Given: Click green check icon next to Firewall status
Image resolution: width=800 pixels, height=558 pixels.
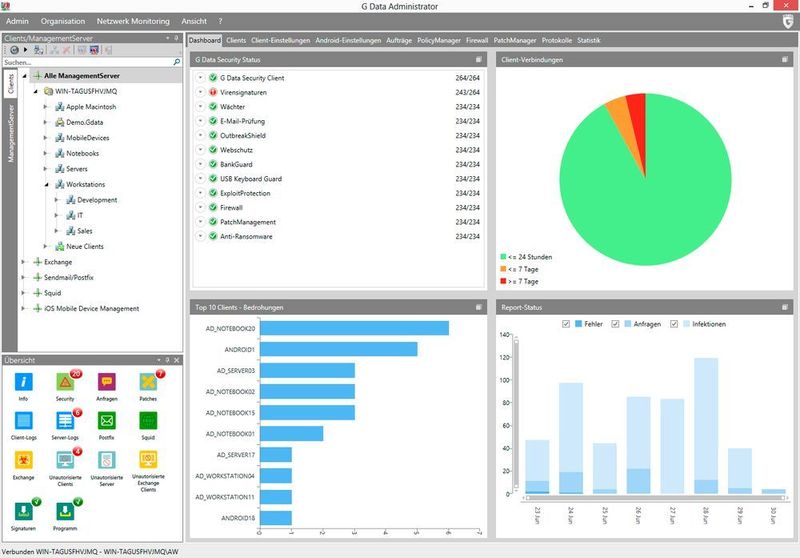Looking at the screenshot, I should pos(213,208).
